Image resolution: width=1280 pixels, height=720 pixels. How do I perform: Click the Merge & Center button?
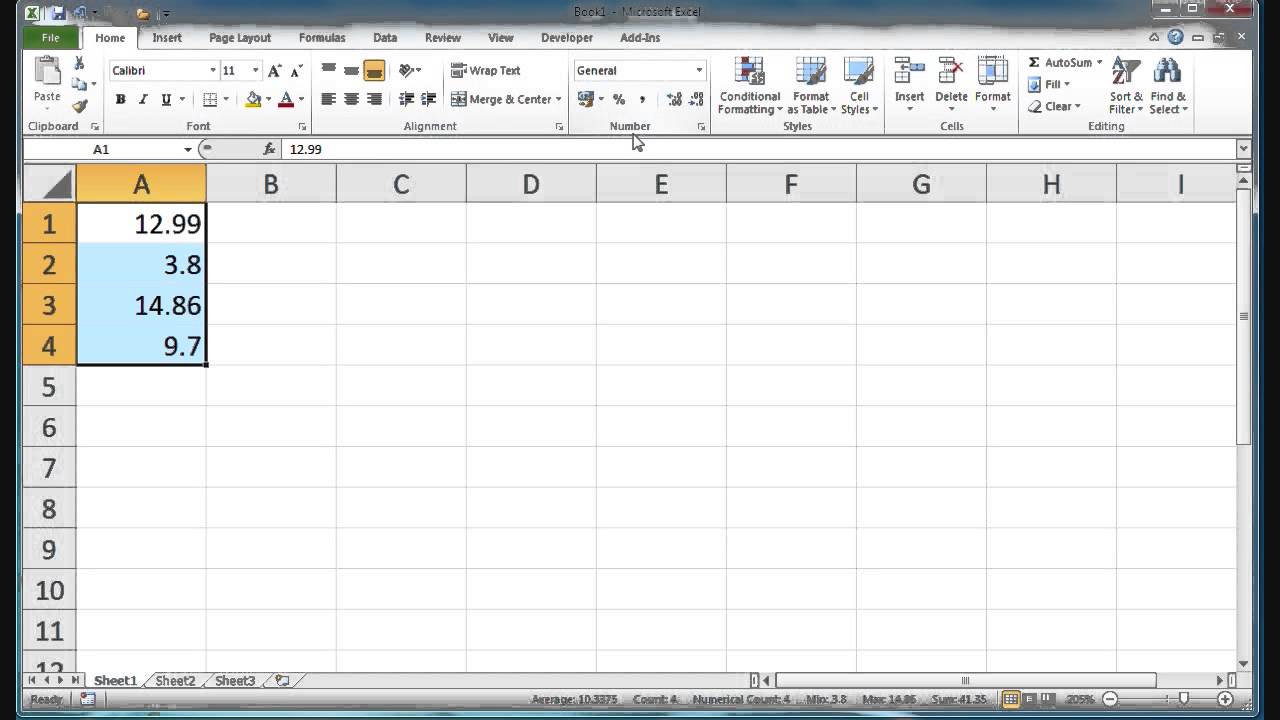[x=501, y=99]
